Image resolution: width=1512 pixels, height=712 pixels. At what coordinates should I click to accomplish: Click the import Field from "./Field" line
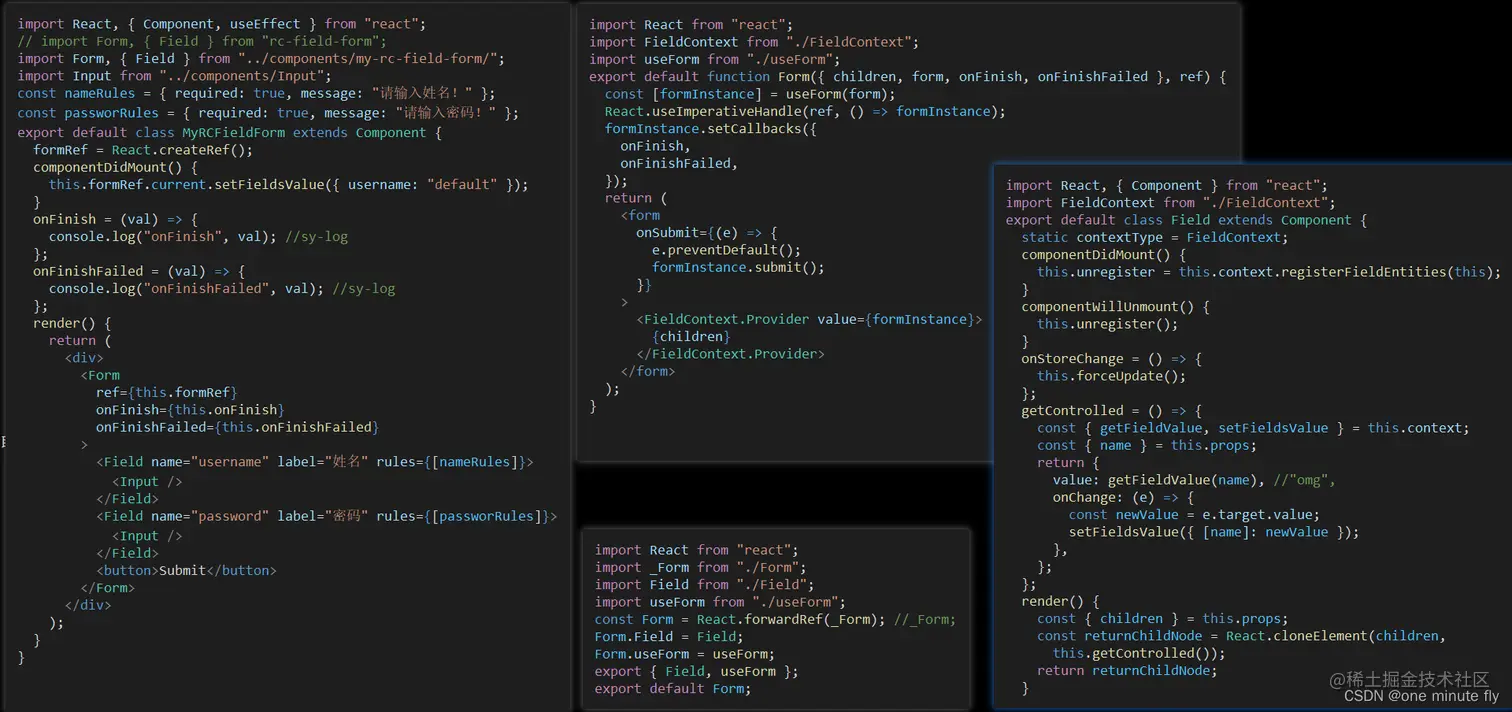[x=704, y=584]
